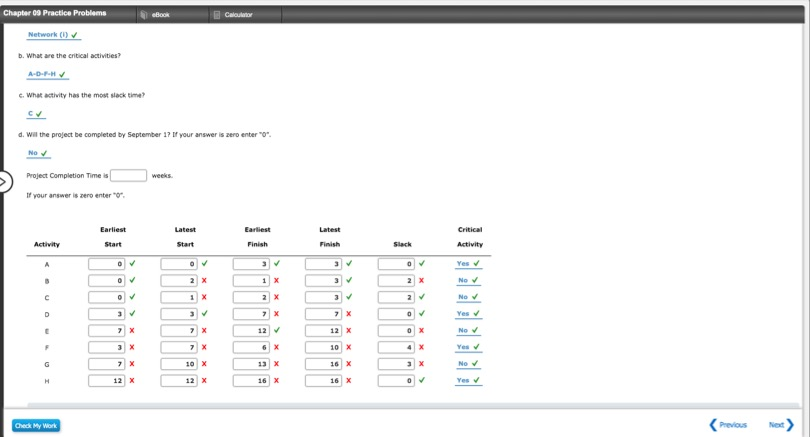
Task: Click red X beside activity B Latest Start
Action: (204, 280)
